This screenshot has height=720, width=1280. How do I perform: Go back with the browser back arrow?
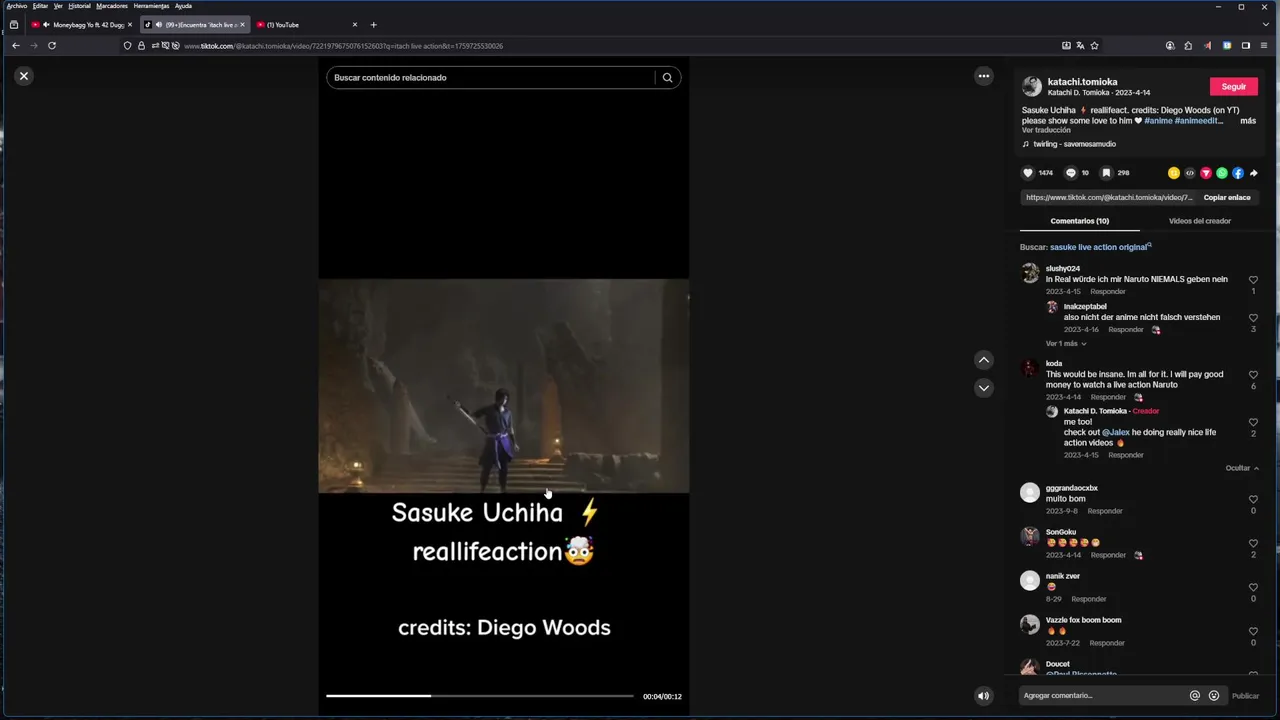coord(16,45)
